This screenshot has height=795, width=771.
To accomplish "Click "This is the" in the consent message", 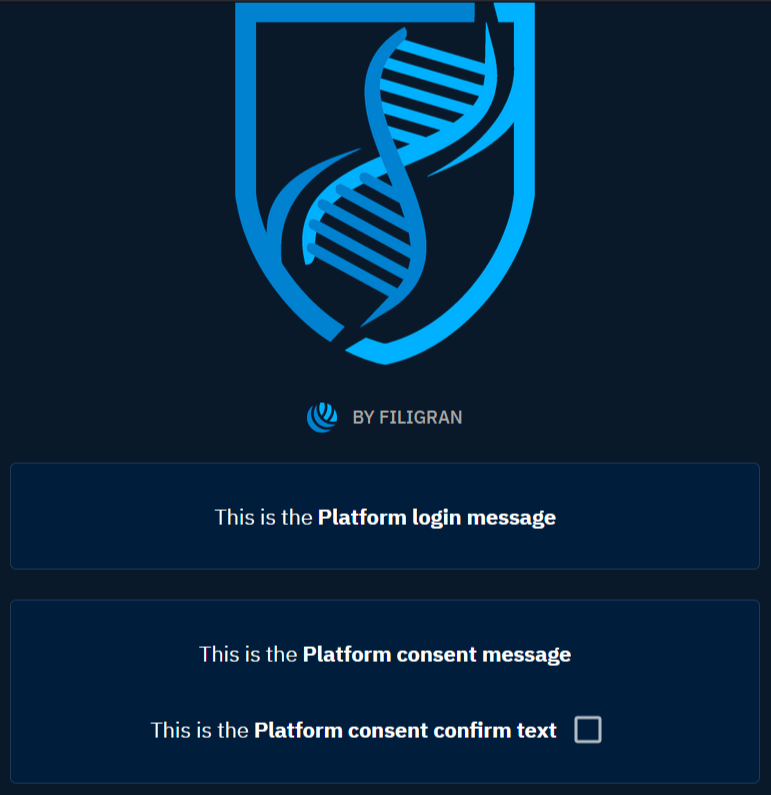I will click(249, 655).
